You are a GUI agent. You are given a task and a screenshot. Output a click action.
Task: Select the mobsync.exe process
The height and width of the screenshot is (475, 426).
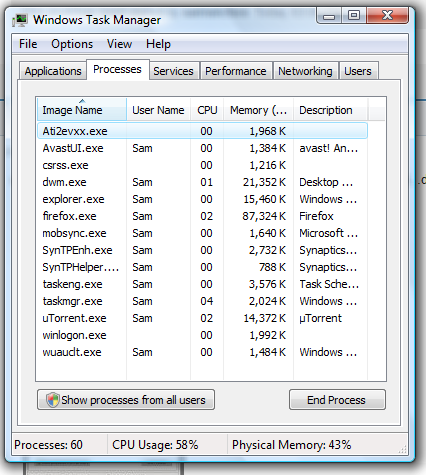click(x=202, y=233)
